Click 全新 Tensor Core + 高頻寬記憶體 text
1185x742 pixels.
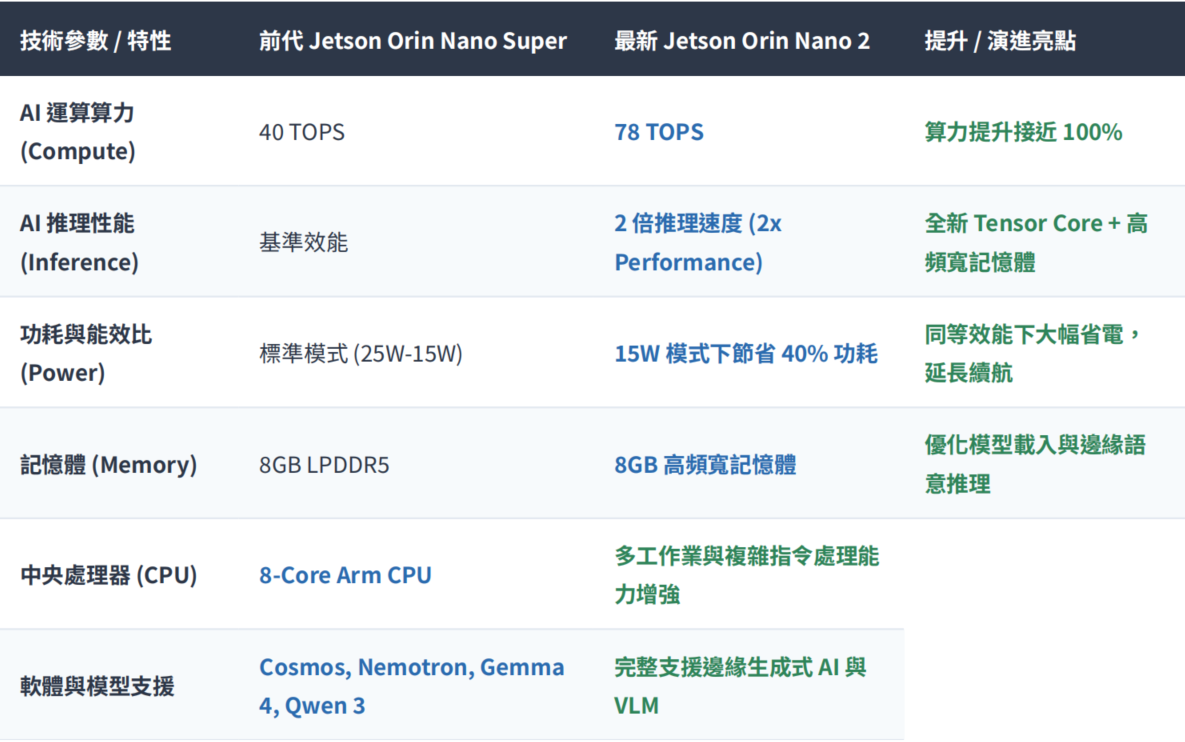(1036, 243)
